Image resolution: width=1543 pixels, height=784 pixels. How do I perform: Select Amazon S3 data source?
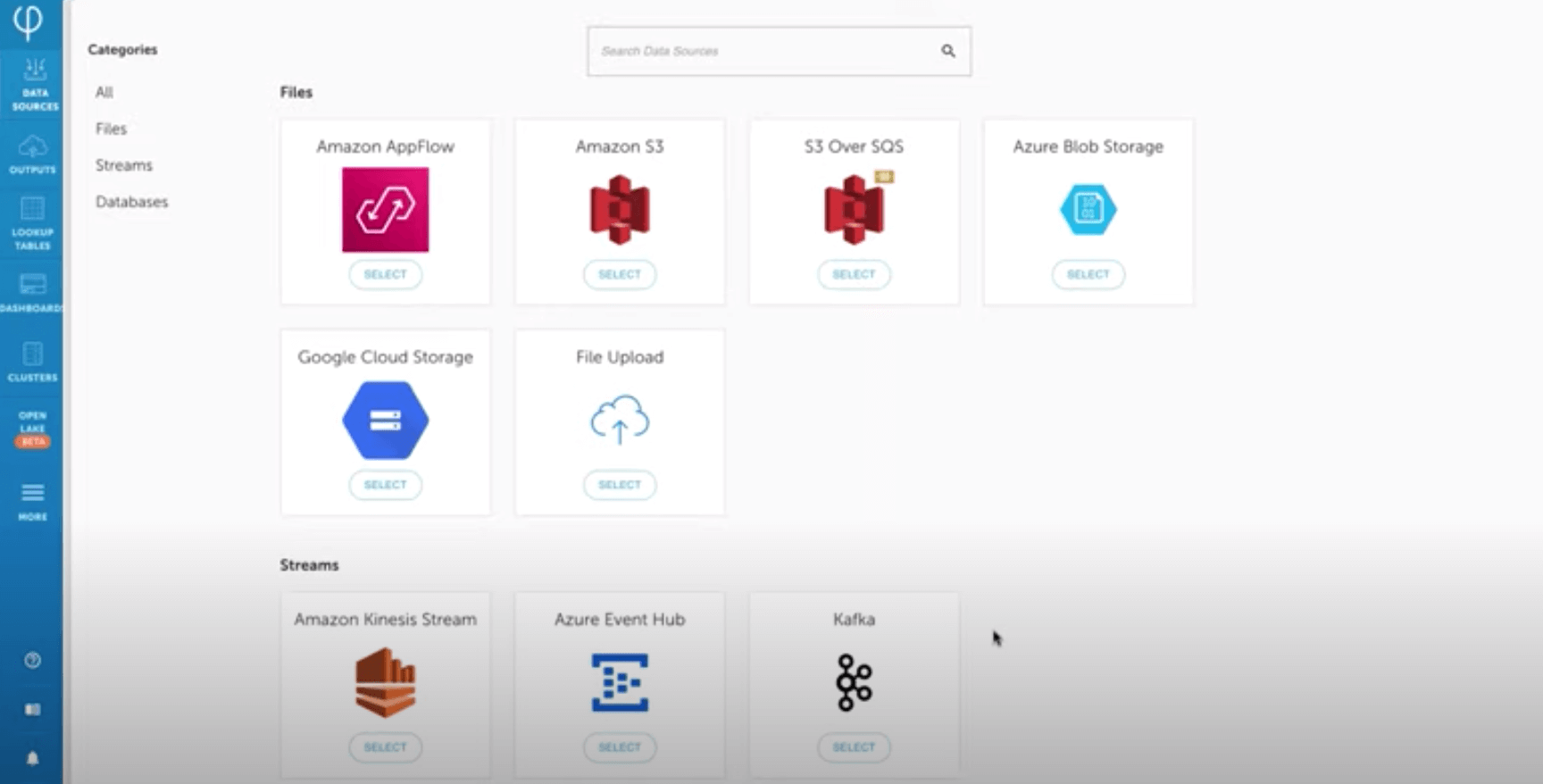[620, 274]
